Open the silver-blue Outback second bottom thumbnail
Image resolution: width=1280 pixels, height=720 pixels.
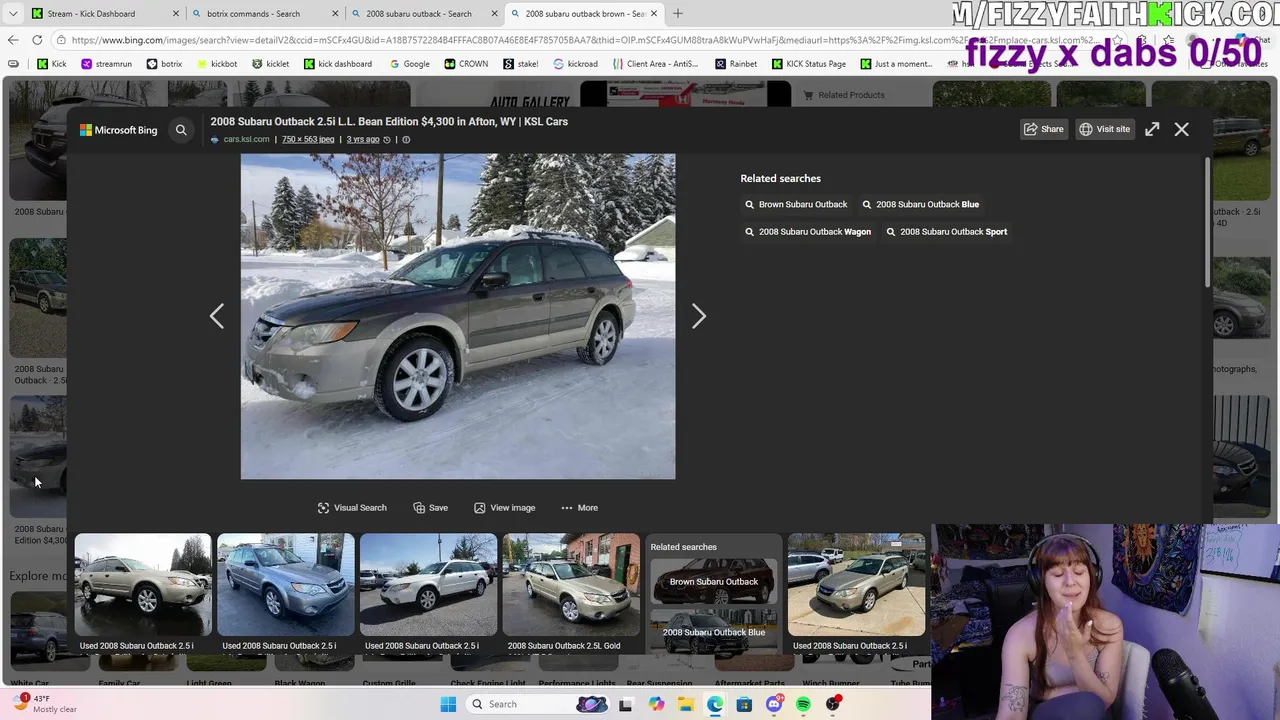[x=286, y=585]
